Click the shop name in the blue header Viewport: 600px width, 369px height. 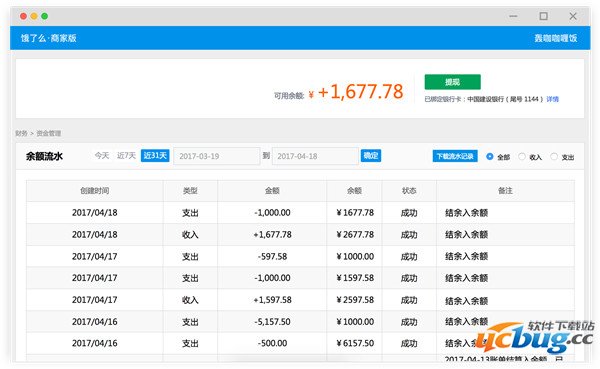(x=556, y=38)
